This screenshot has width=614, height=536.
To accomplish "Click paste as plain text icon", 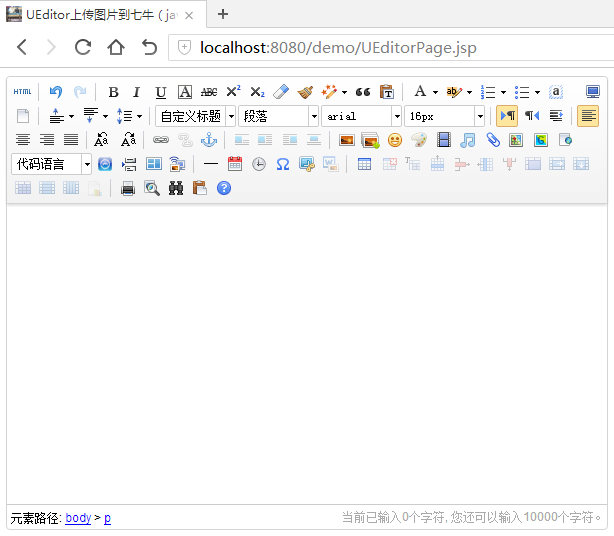I will (x=387, y=92).
